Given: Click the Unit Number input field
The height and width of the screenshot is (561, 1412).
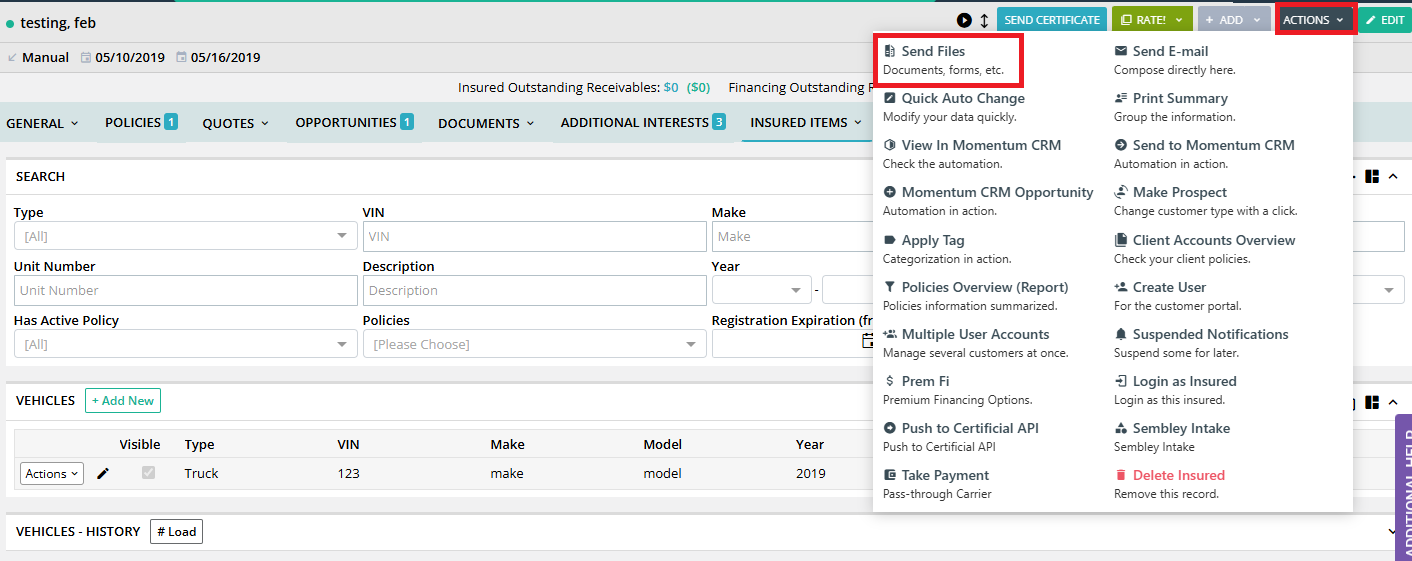Looking at the screenshot, I should (x=185, y=290).
